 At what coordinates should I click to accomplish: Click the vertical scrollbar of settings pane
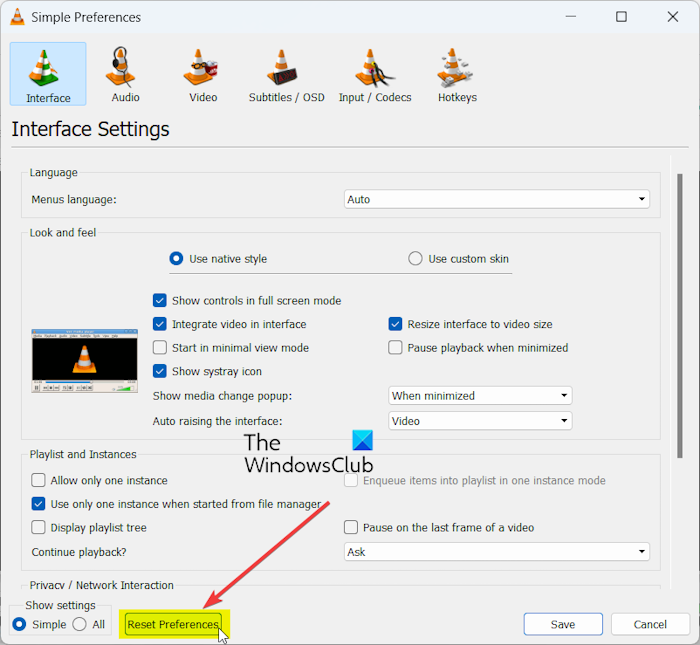679,316
